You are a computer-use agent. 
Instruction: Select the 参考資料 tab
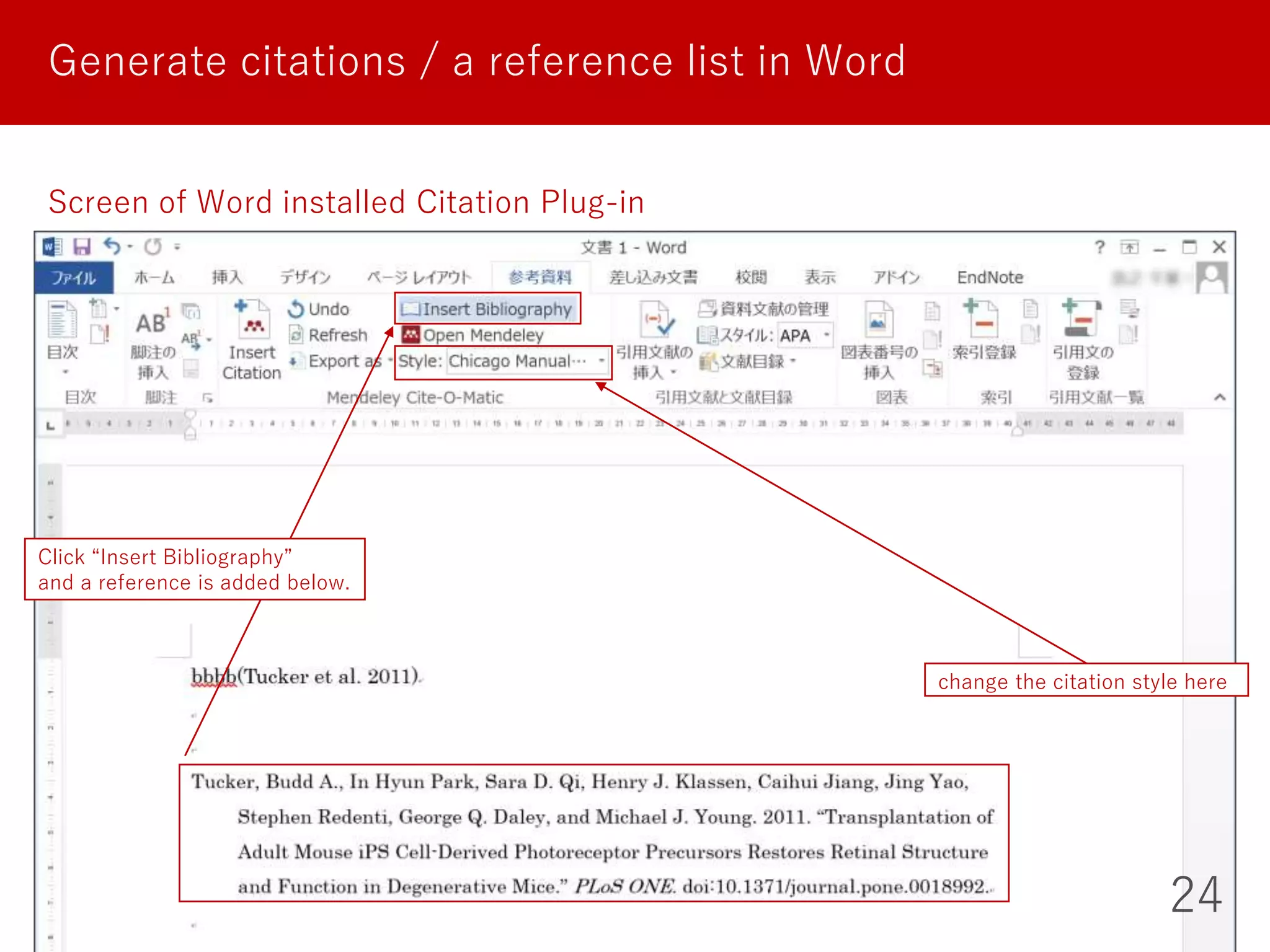(x=540, y=277)
